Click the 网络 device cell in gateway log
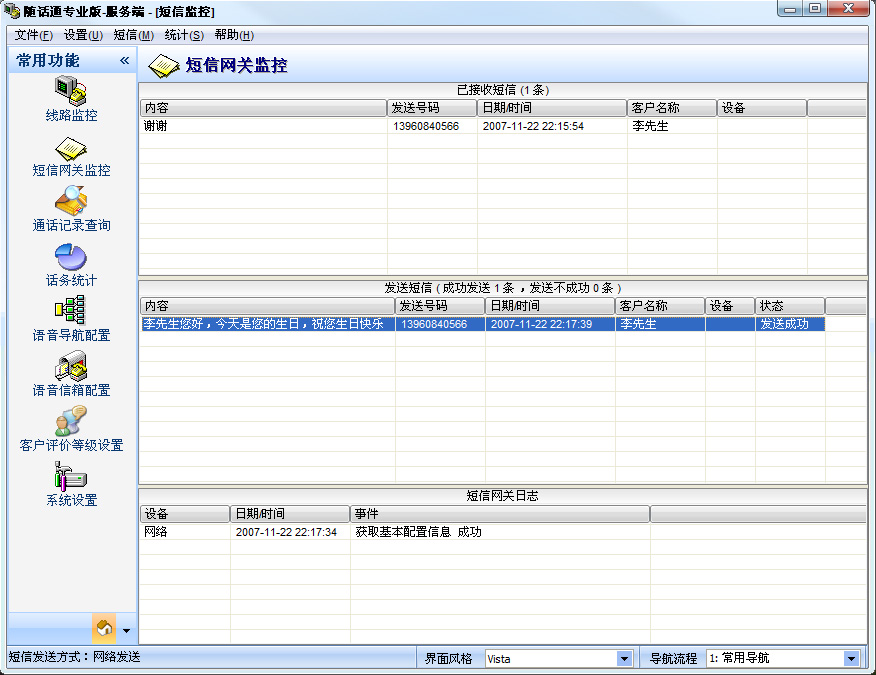Image resolution: width=876 pixels, height=675 pixels. (x=156, y=531)
